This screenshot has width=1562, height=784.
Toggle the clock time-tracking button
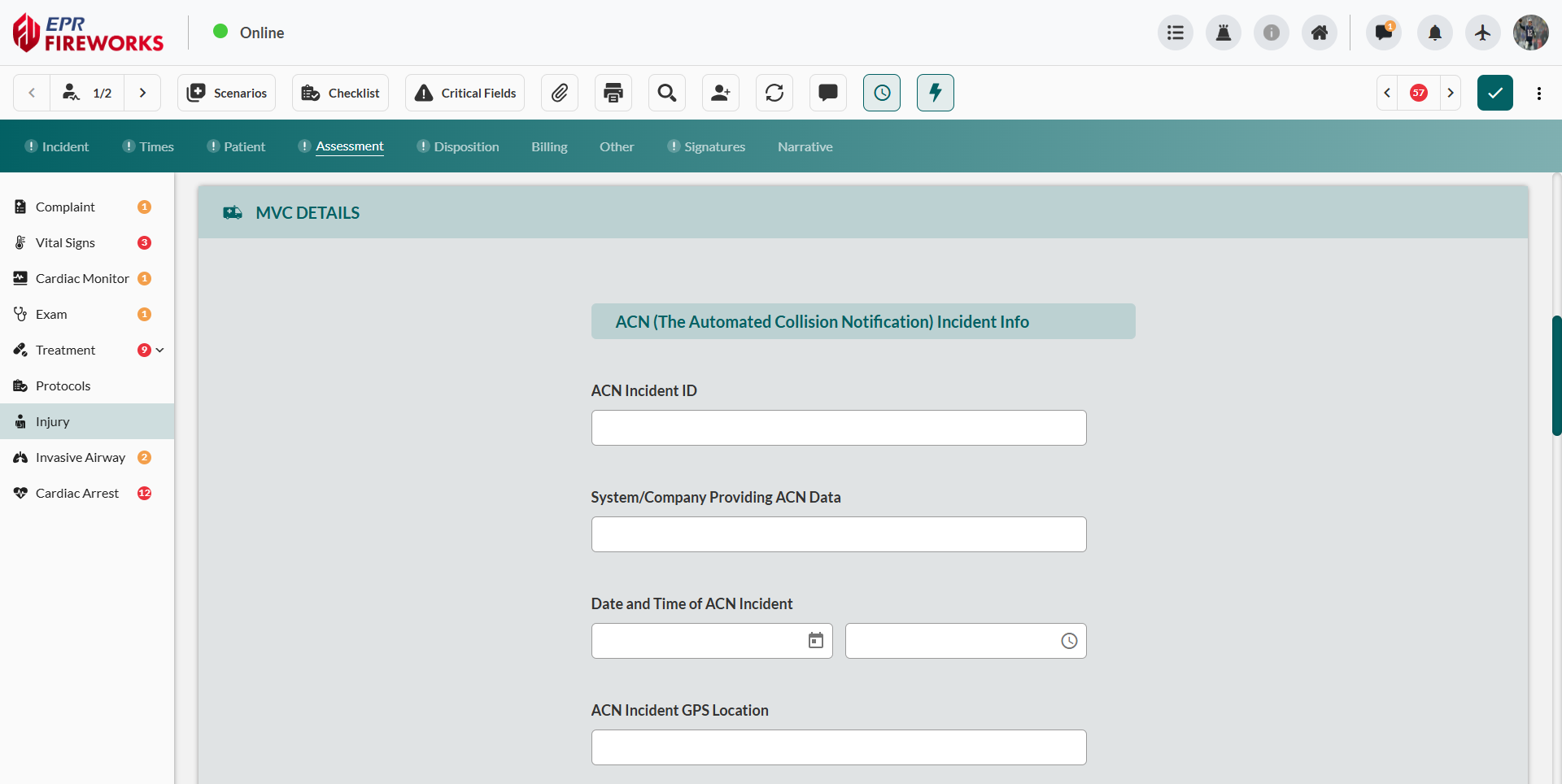[882, 92]
